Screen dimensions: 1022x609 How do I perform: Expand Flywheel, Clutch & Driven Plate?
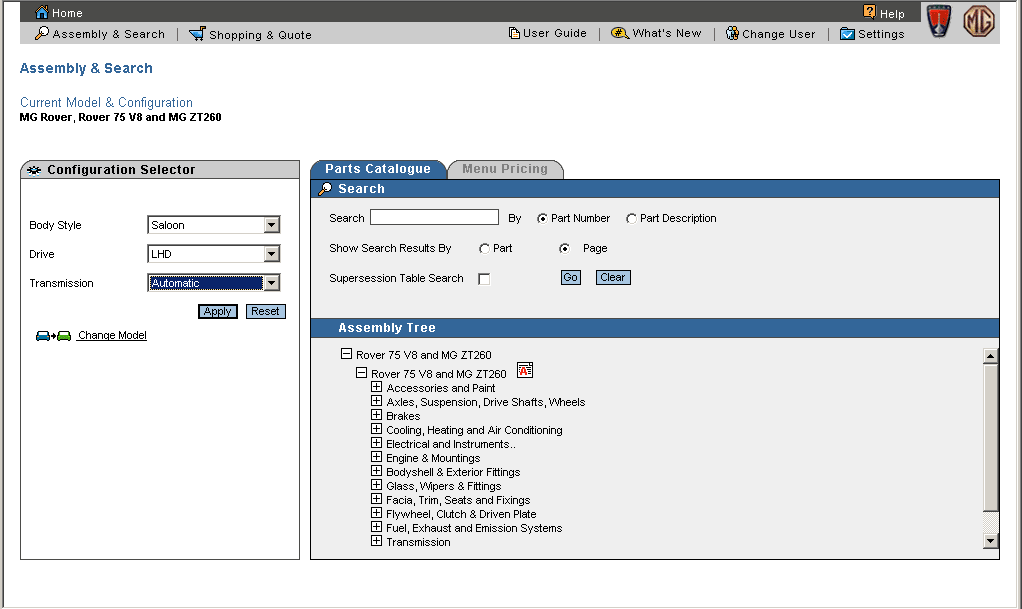click(x=376, y=513)
